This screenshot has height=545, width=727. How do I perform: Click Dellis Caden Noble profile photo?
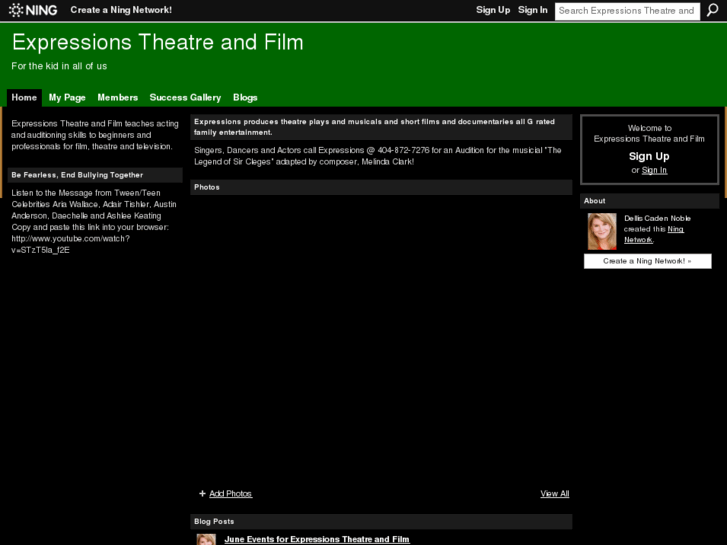(x=602, y=231)
